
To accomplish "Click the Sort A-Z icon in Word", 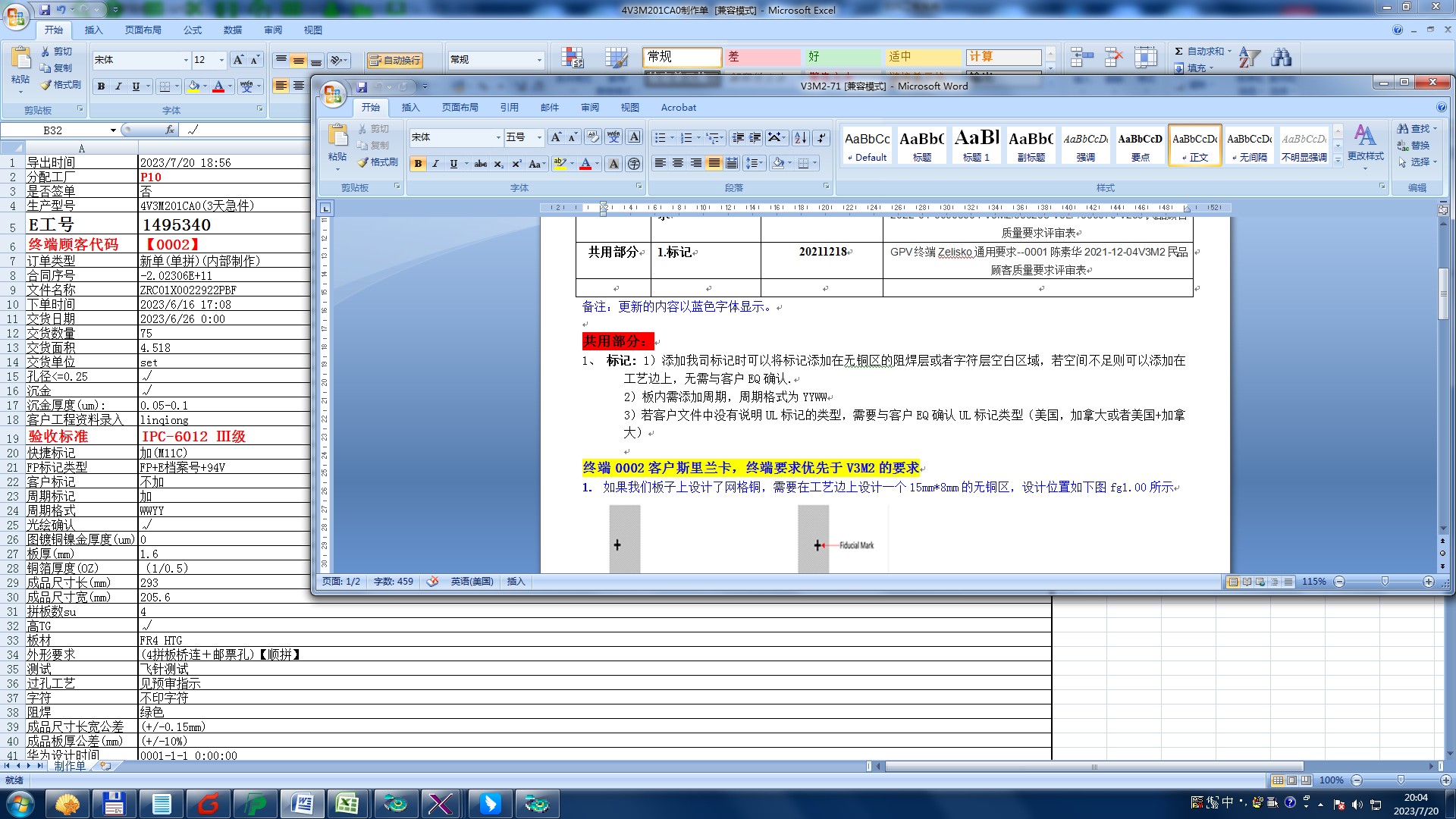I will (x=800, y=137).
